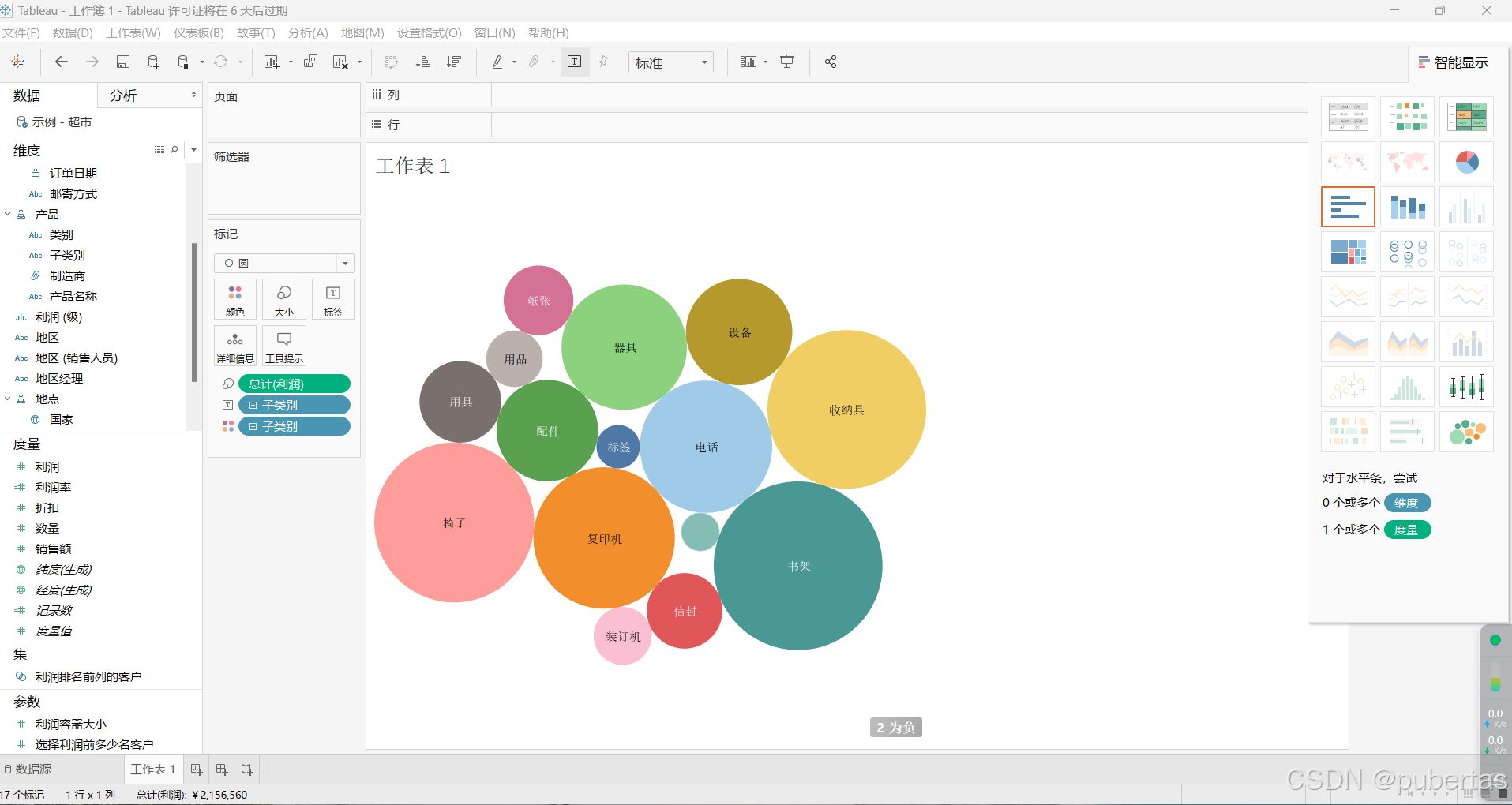Choose the treemap chart type

(x=1348, y=252)
